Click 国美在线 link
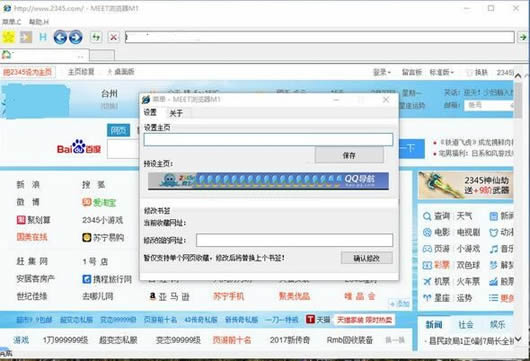 (32, 237)
